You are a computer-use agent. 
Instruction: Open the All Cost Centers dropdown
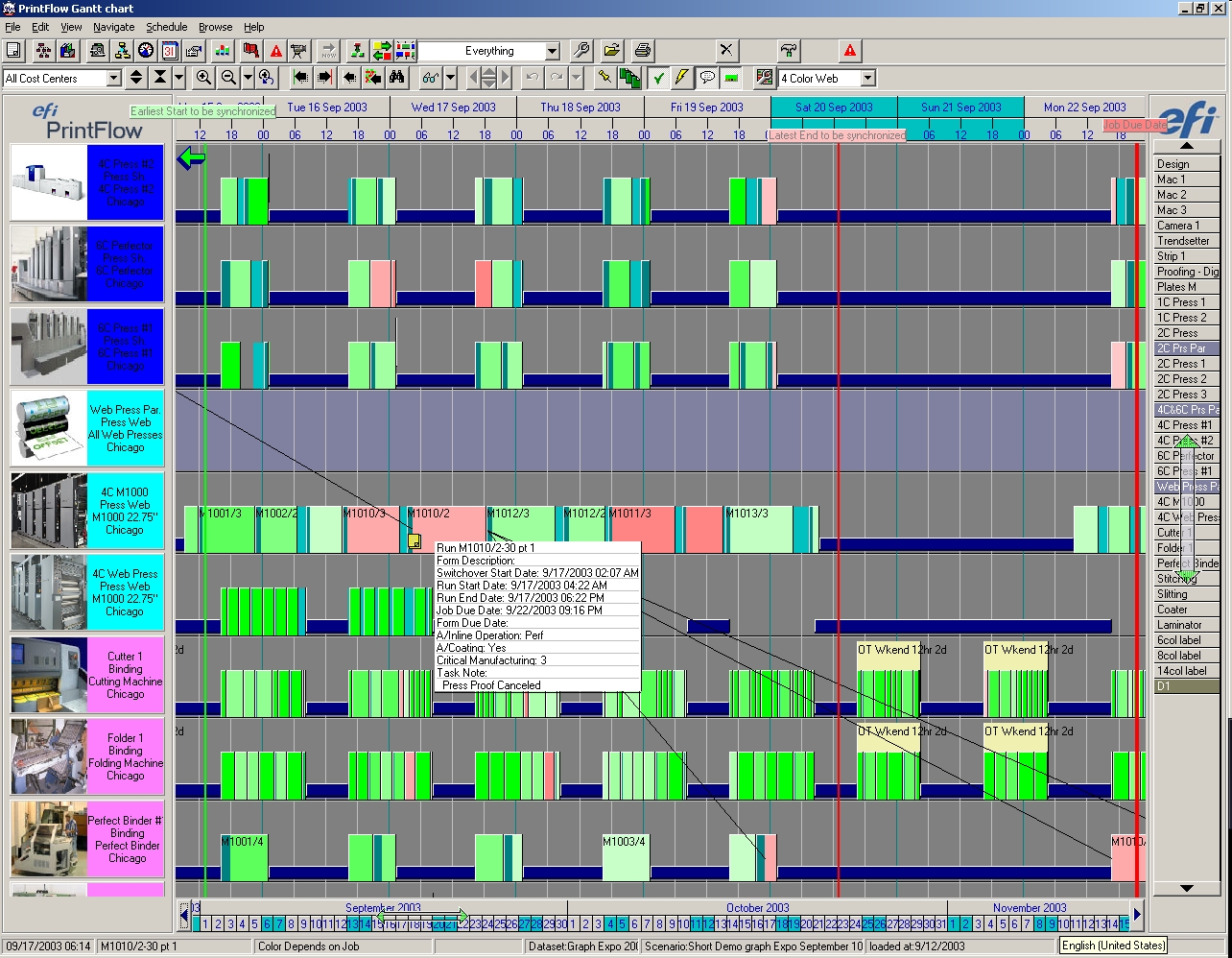(x=113, y=79)
